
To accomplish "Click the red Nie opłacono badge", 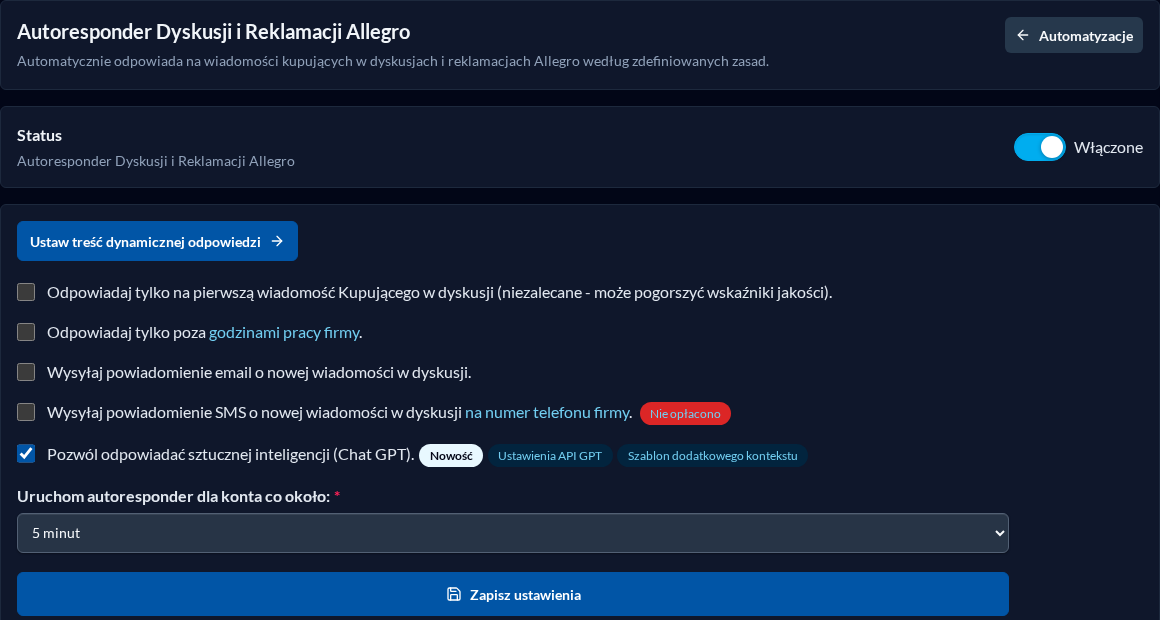I will [685, 414].
